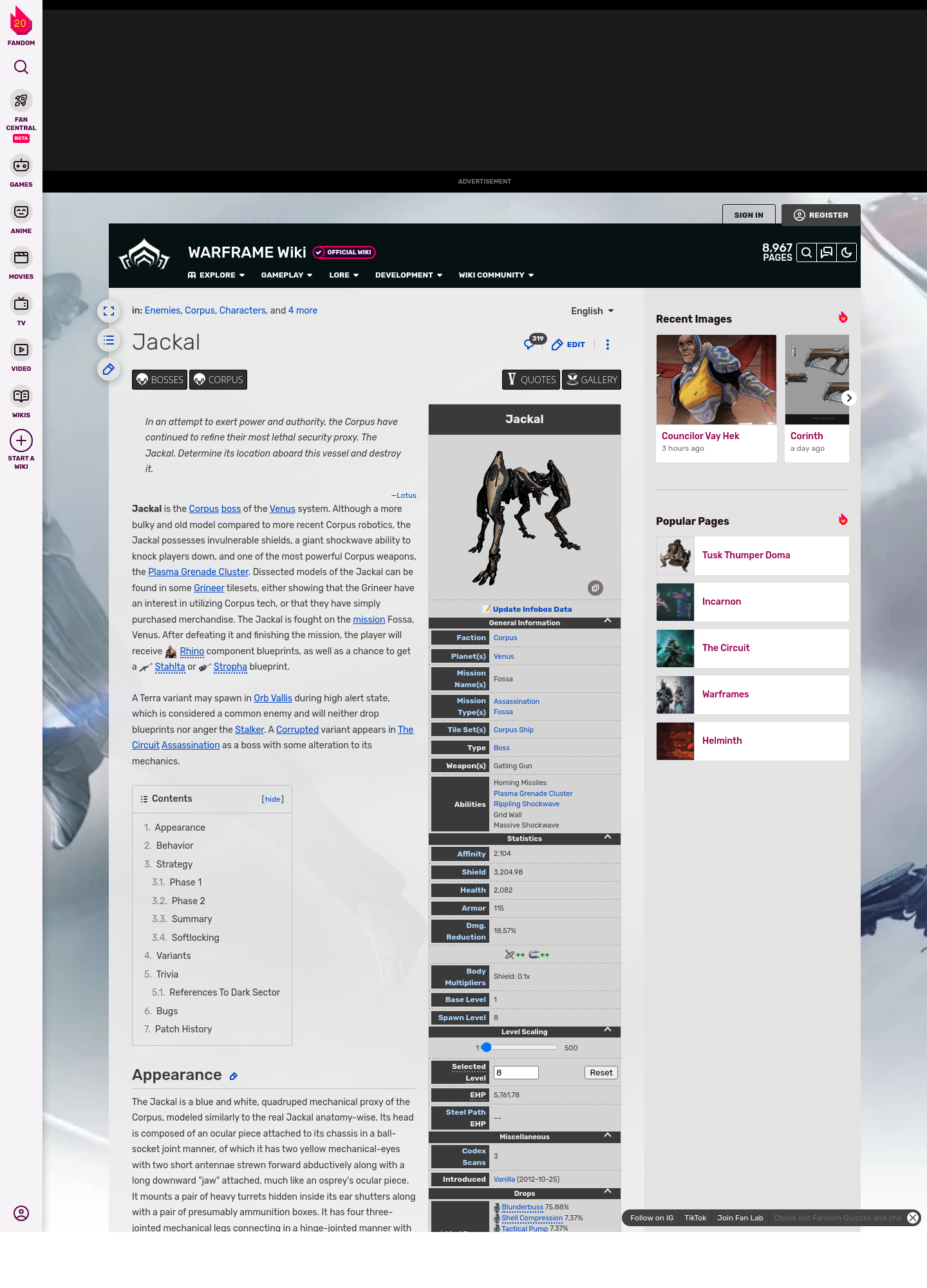Click the Warframe Wiki lotus logo
The width and height of the screenshot is (927, 1288).
coord(144,255)
